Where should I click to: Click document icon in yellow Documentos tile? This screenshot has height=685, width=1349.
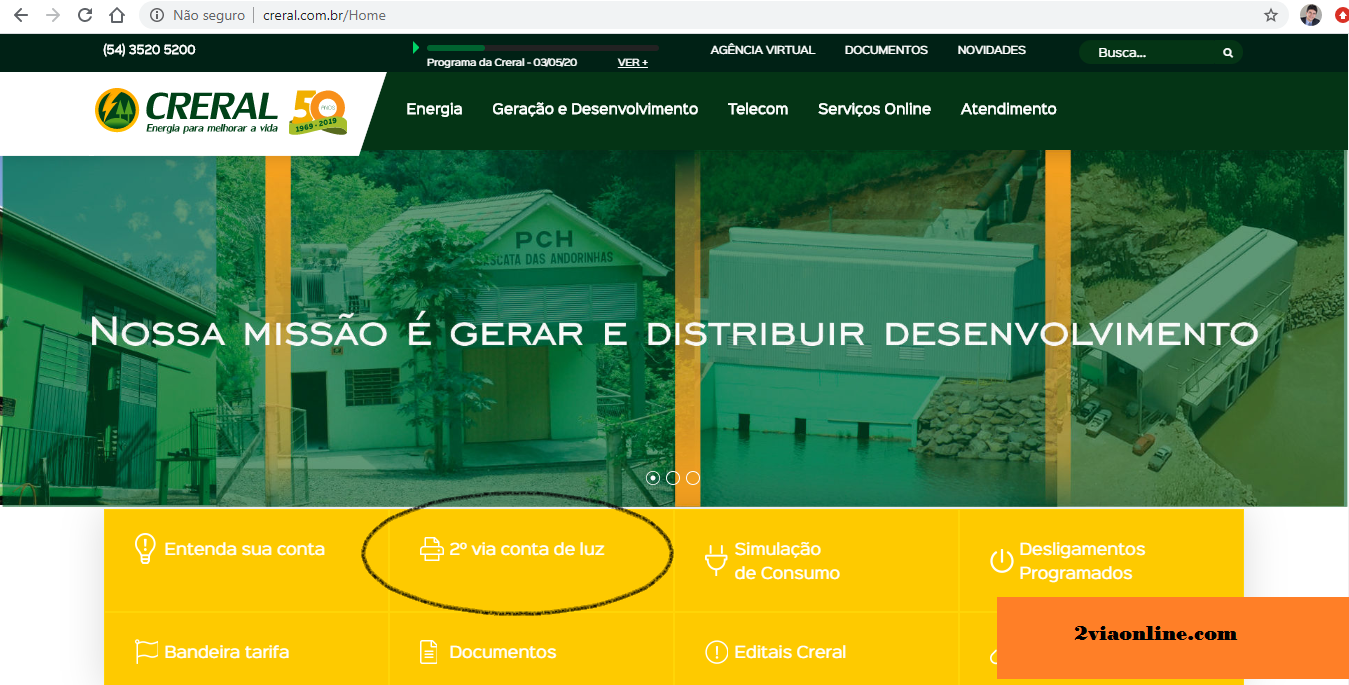pos(429,652)
